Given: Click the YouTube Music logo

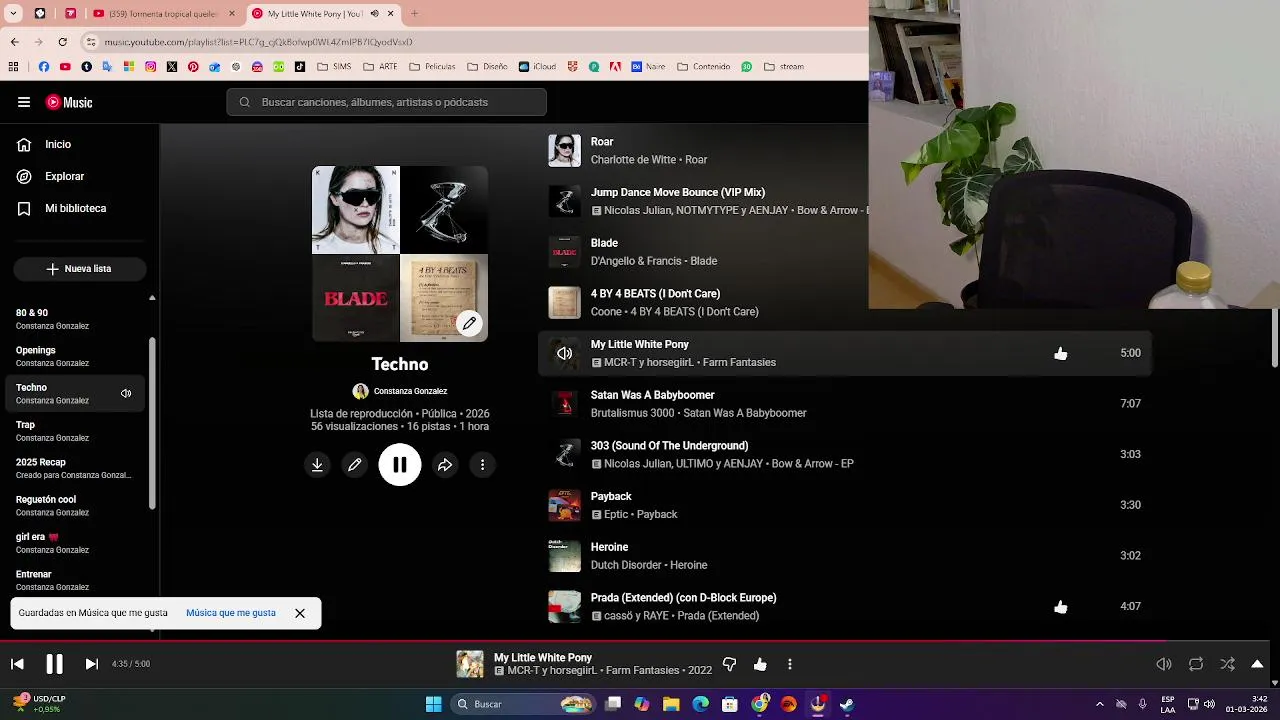Looking at the screenshot, I should pyautogui.click(x=69, y=102).
